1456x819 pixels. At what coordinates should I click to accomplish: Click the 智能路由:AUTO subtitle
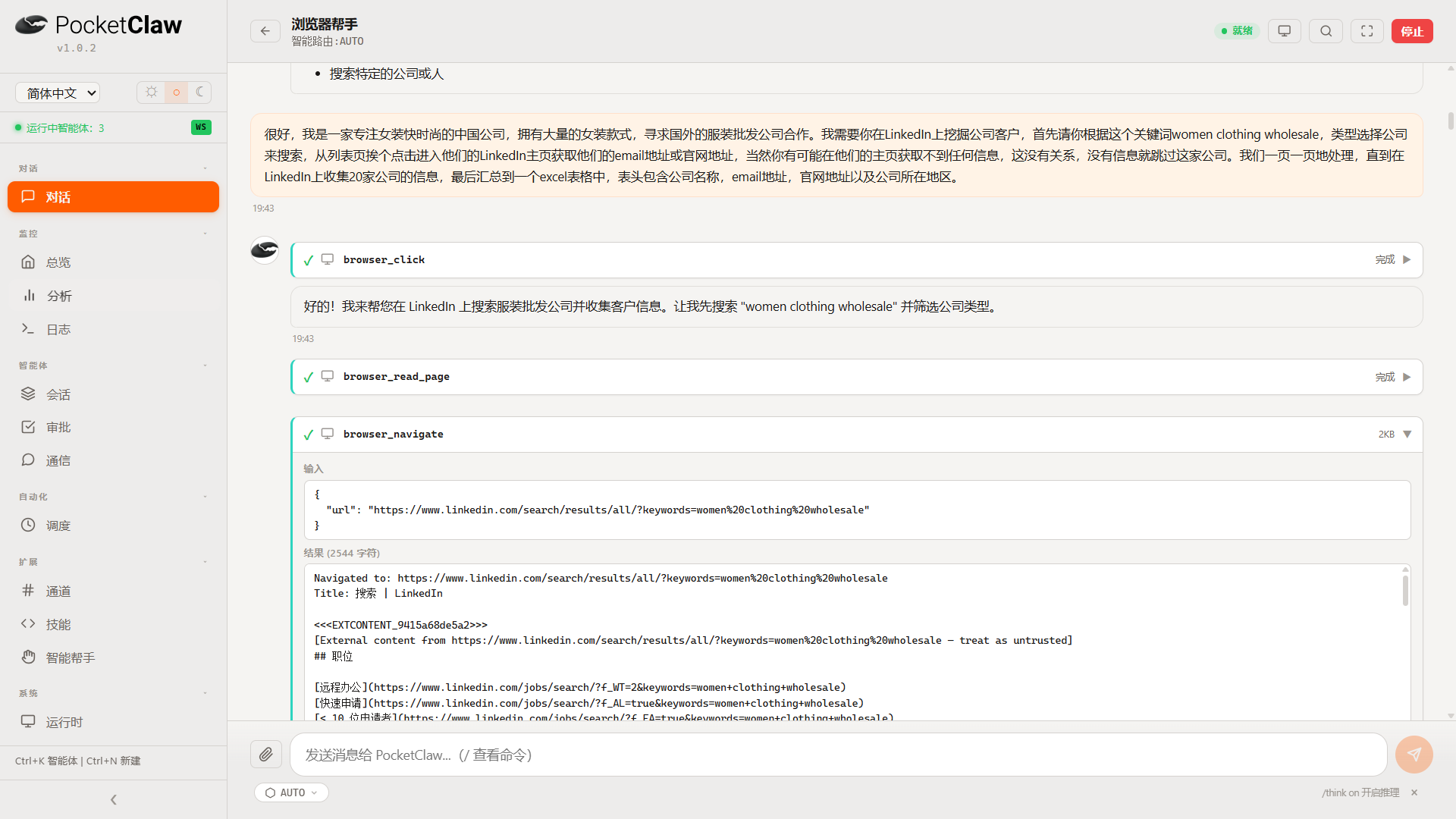pos(328,41)
